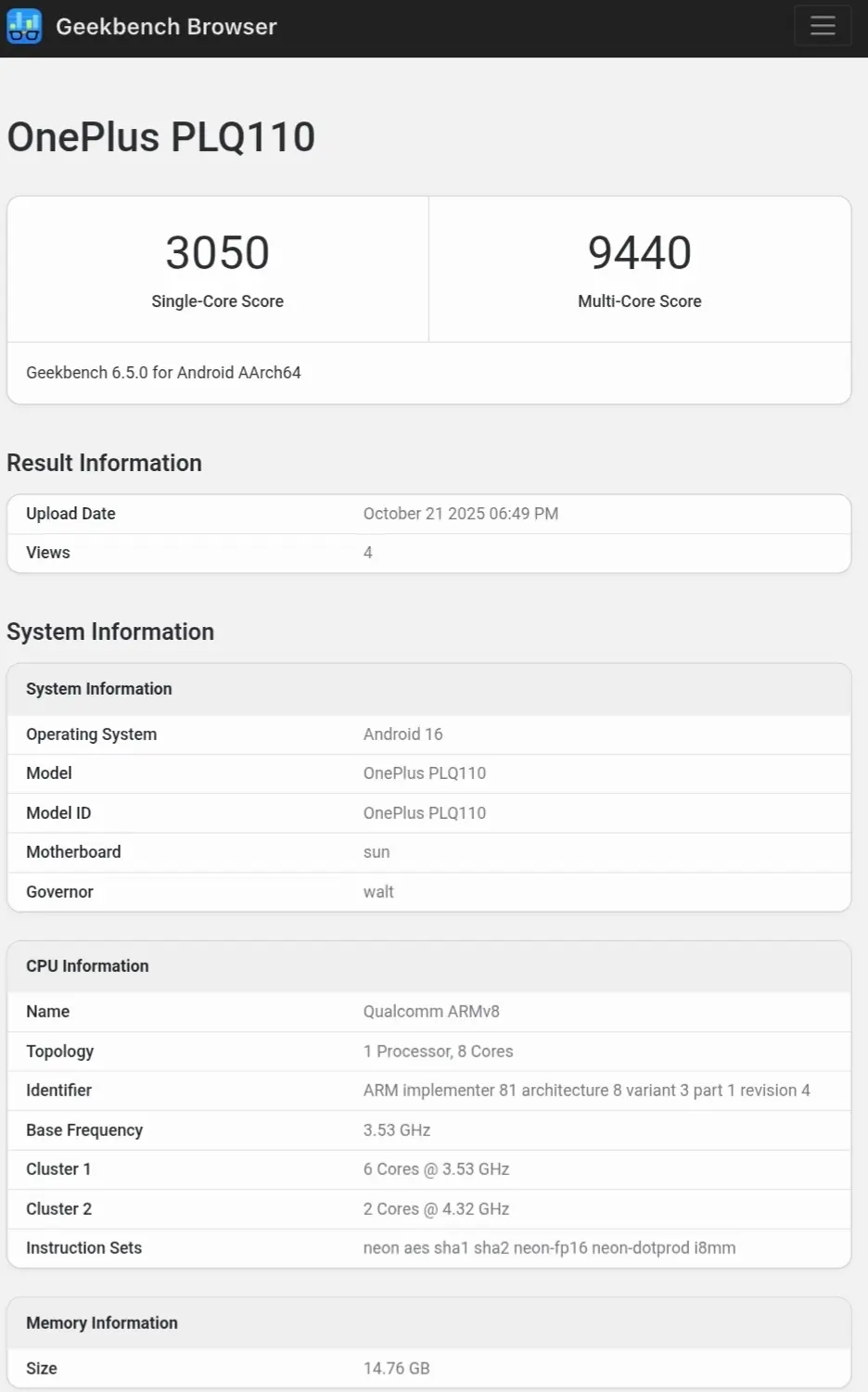Image resolution: width=868 pixels, height=1392 pixels.
Task: Click the OnePlus PLQ110 page heading
Action: click(x=161, y=137)
